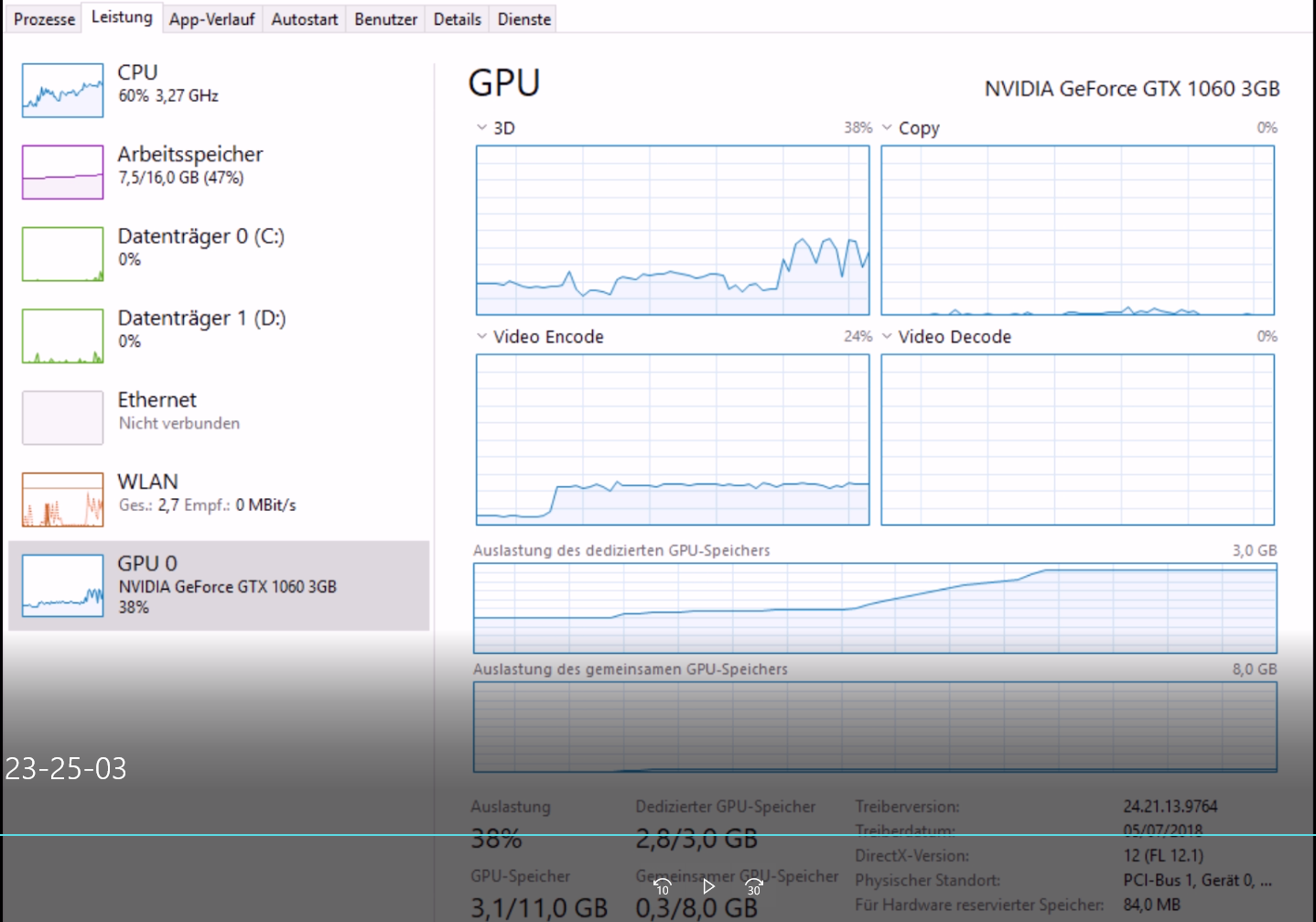Skip forward 30 seconds
The height and width of the screenshot is (922, 1316).
pos(754,886)
